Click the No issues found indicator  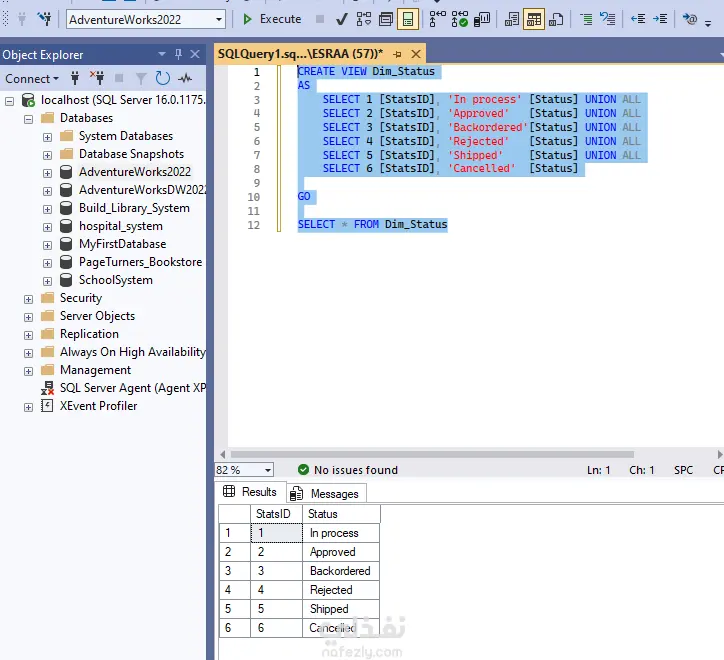coord(348,470)
